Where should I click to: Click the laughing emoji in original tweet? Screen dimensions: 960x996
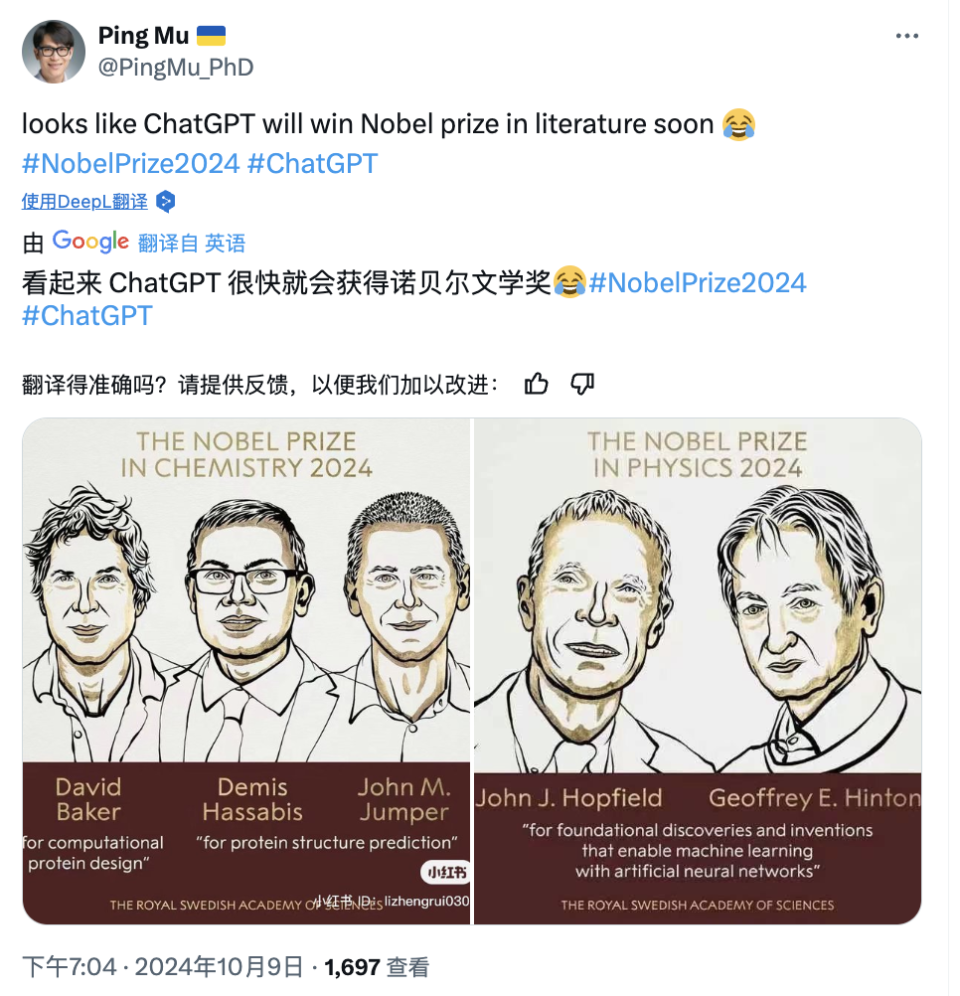739,124
